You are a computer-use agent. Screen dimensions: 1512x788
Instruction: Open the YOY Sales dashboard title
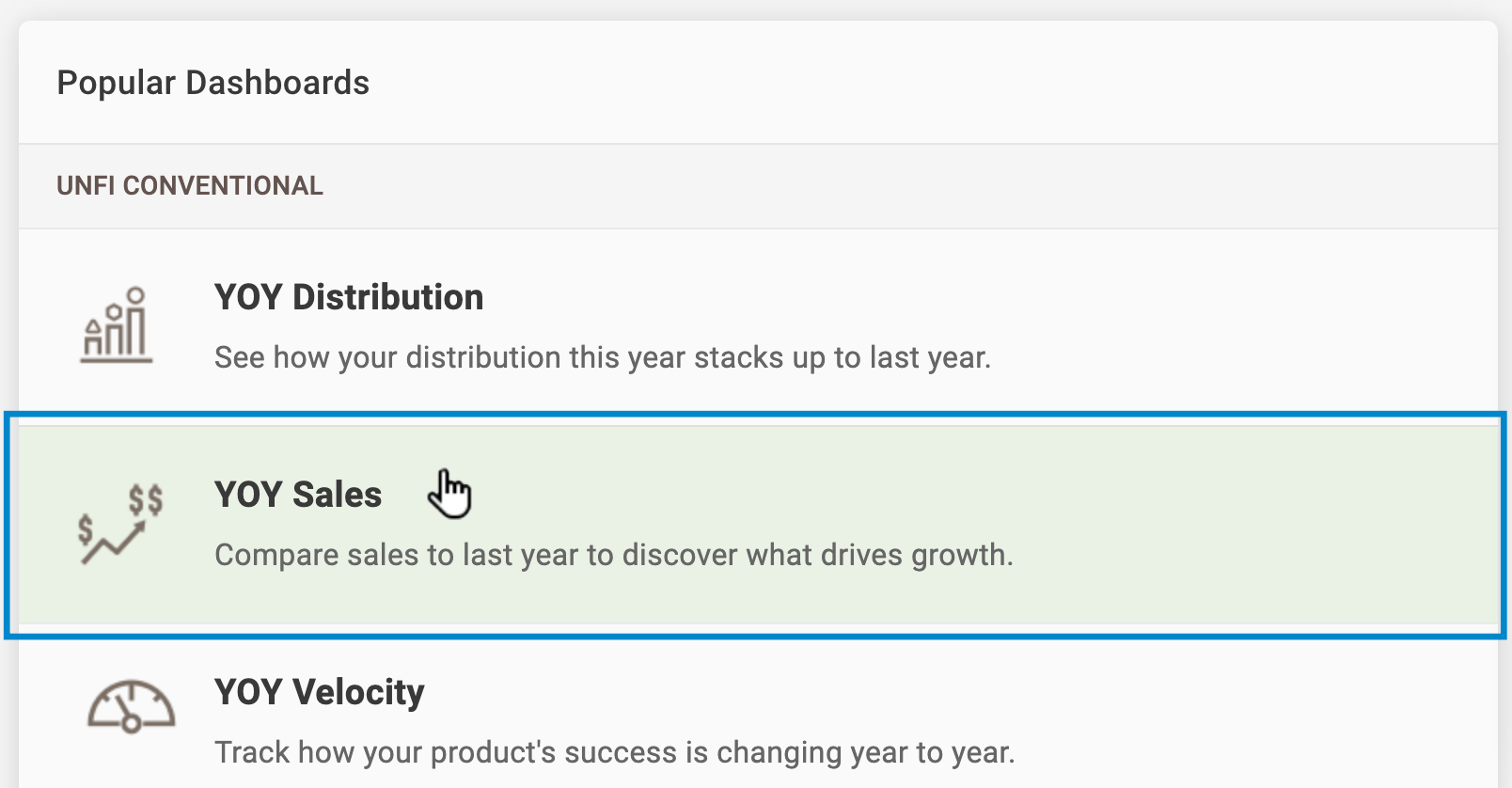298,495
